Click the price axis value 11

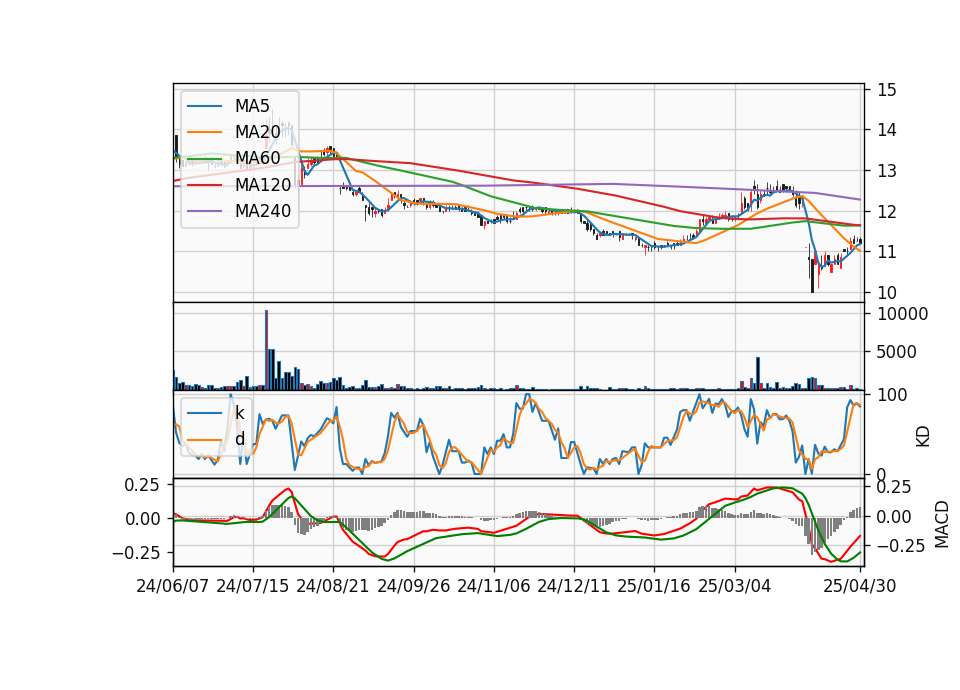click(887, 252)
